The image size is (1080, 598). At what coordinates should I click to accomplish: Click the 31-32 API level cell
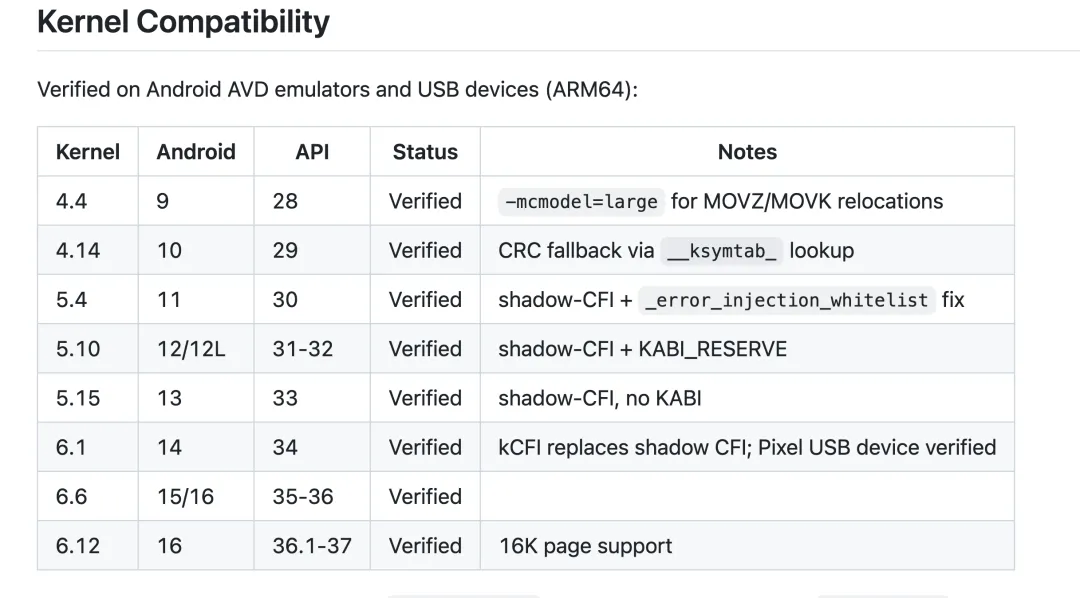coord(303,349)
